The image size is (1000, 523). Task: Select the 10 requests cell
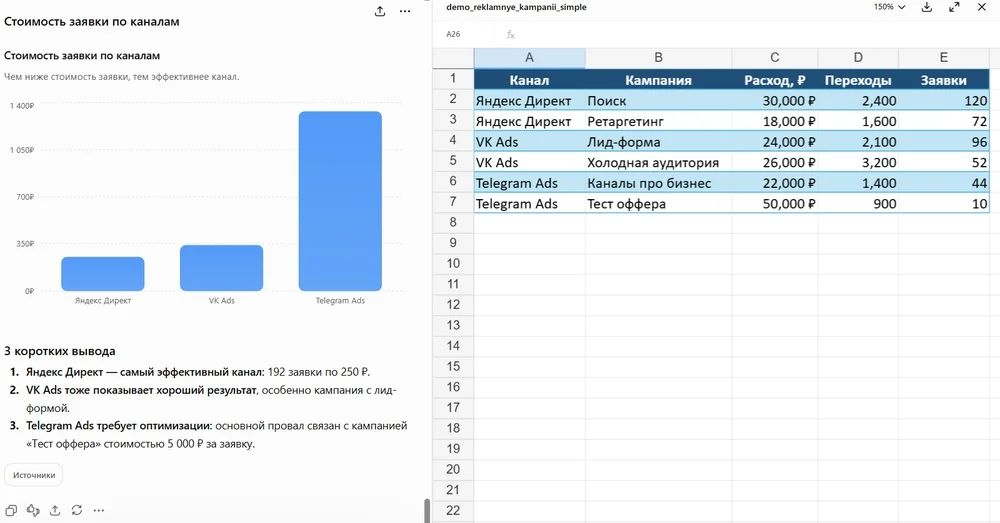click(x=944, y=204)
